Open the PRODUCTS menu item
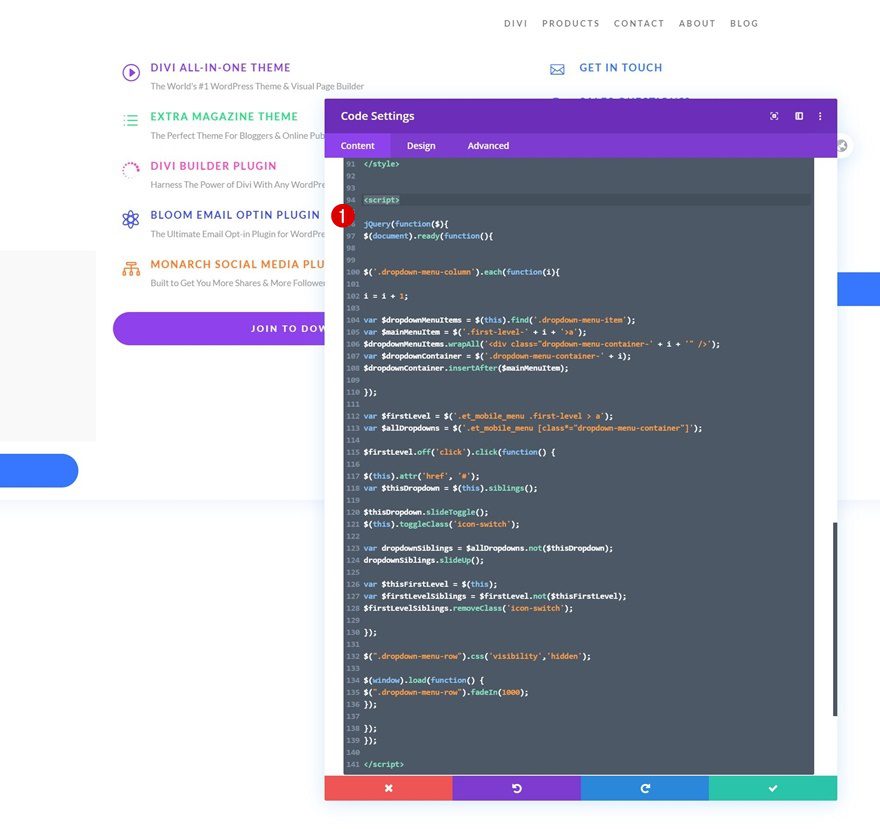 click(x=570, y=23)
